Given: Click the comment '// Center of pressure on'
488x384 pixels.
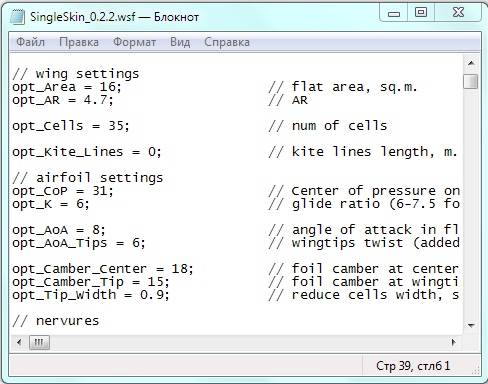Looking at the screenshot, I should point(364,191).
